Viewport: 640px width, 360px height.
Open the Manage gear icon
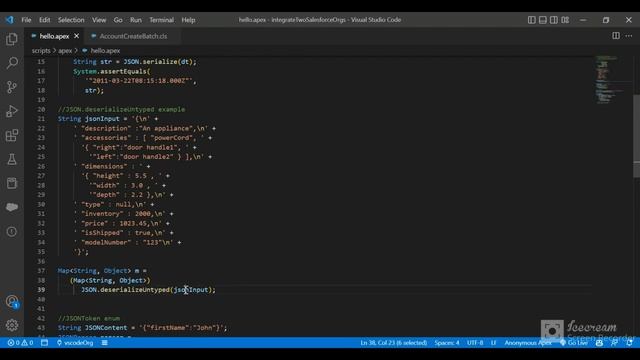tap(12, 325)
